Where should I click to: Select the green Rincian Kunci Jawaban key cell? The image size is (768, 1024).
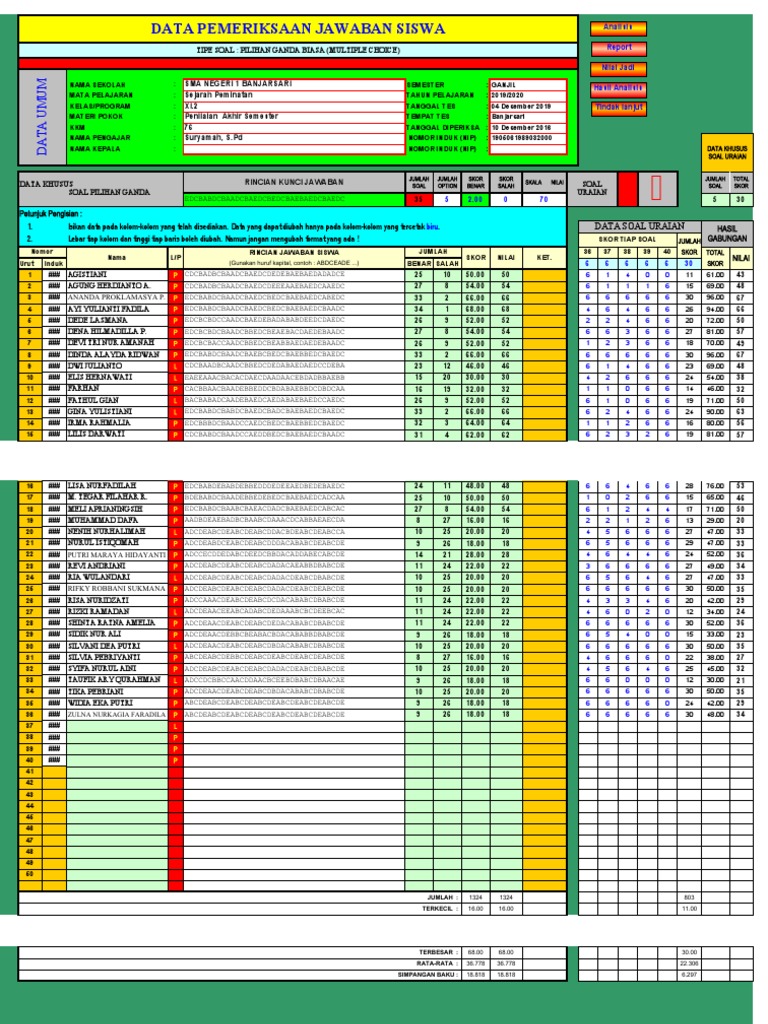pyautogui.click(x=294, y=199)
